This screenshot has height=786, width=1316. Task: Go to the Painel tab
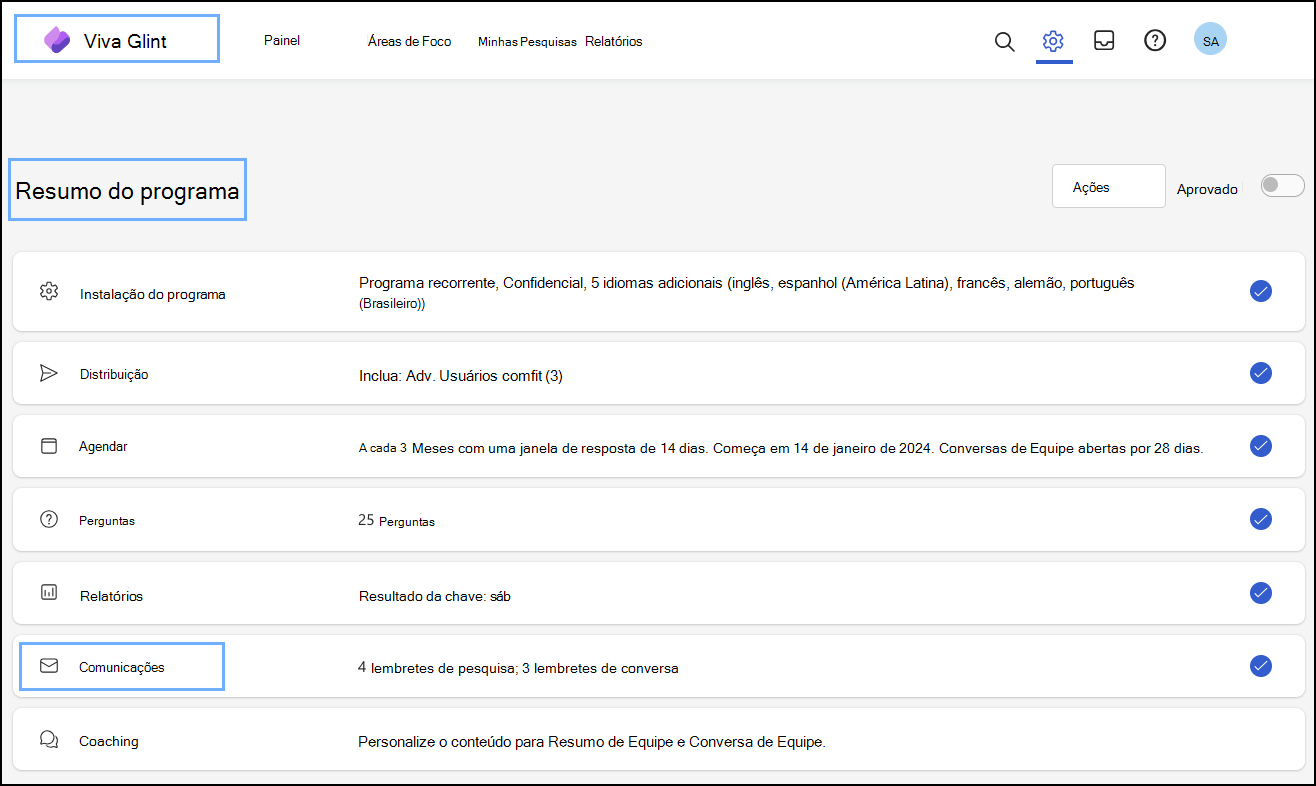[282, 41]
